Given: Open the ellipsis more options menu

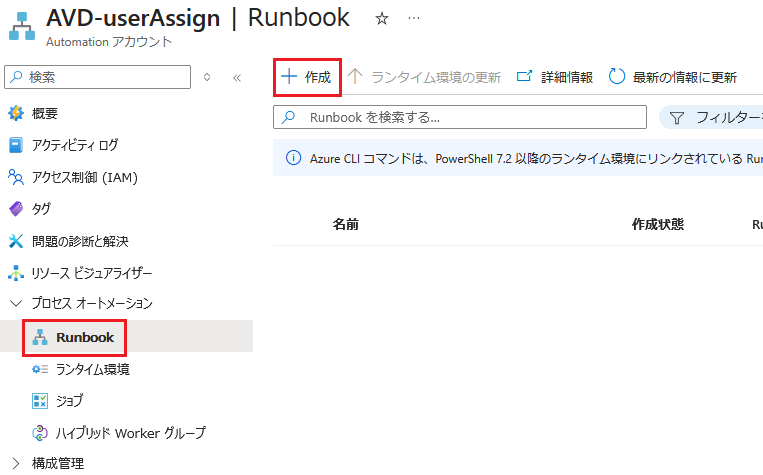Looking at the screenshot, I should (x=414, y=19).
